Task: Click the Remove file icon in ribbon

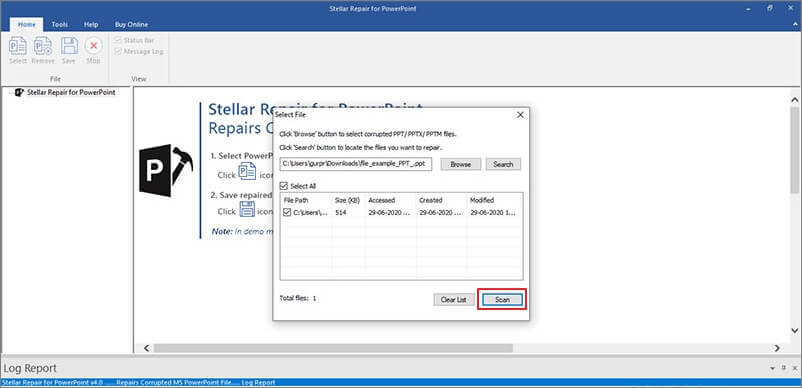Action: [x=43, y=46]
